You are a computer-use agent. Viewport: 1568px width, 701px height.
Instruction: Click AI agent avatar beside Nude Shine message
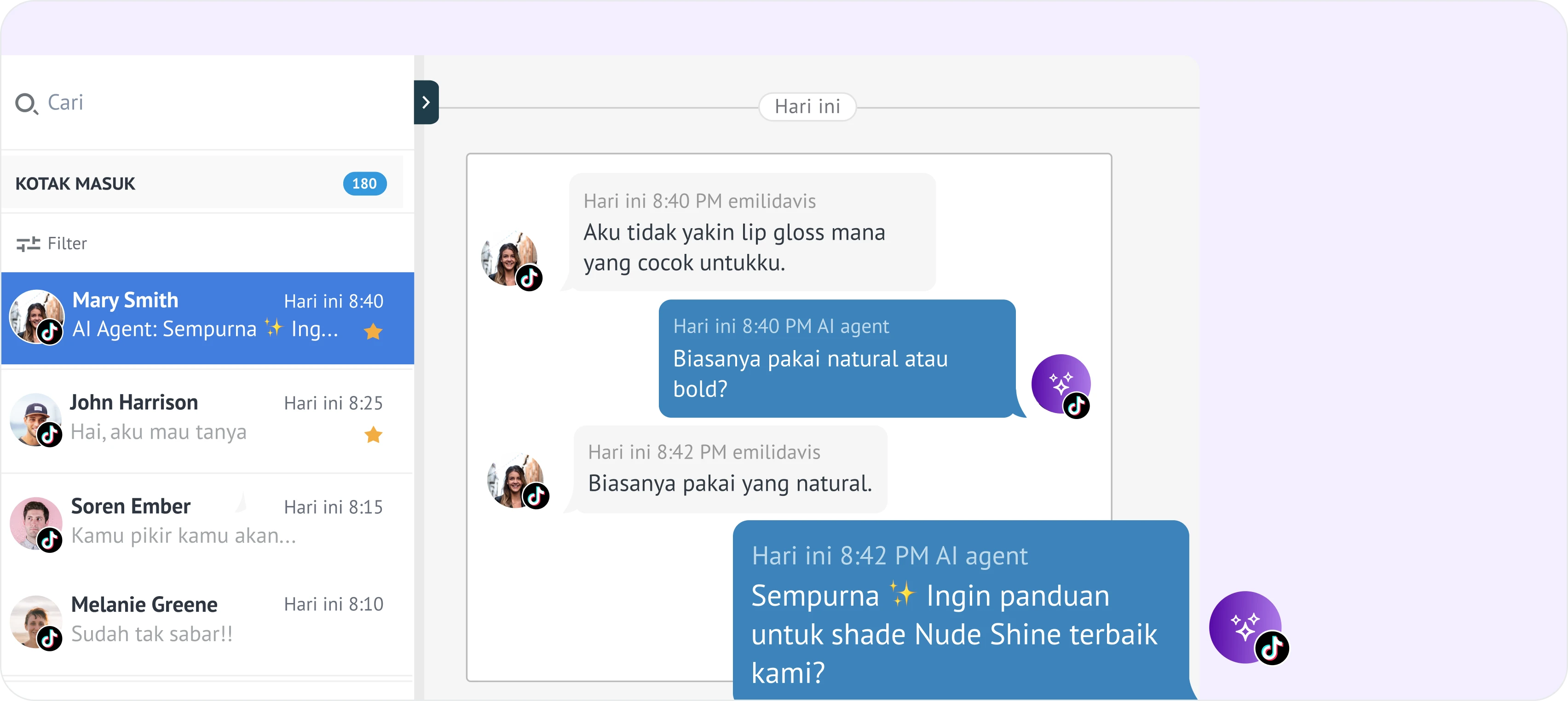pyautogui.click(x=1244, y=626)
